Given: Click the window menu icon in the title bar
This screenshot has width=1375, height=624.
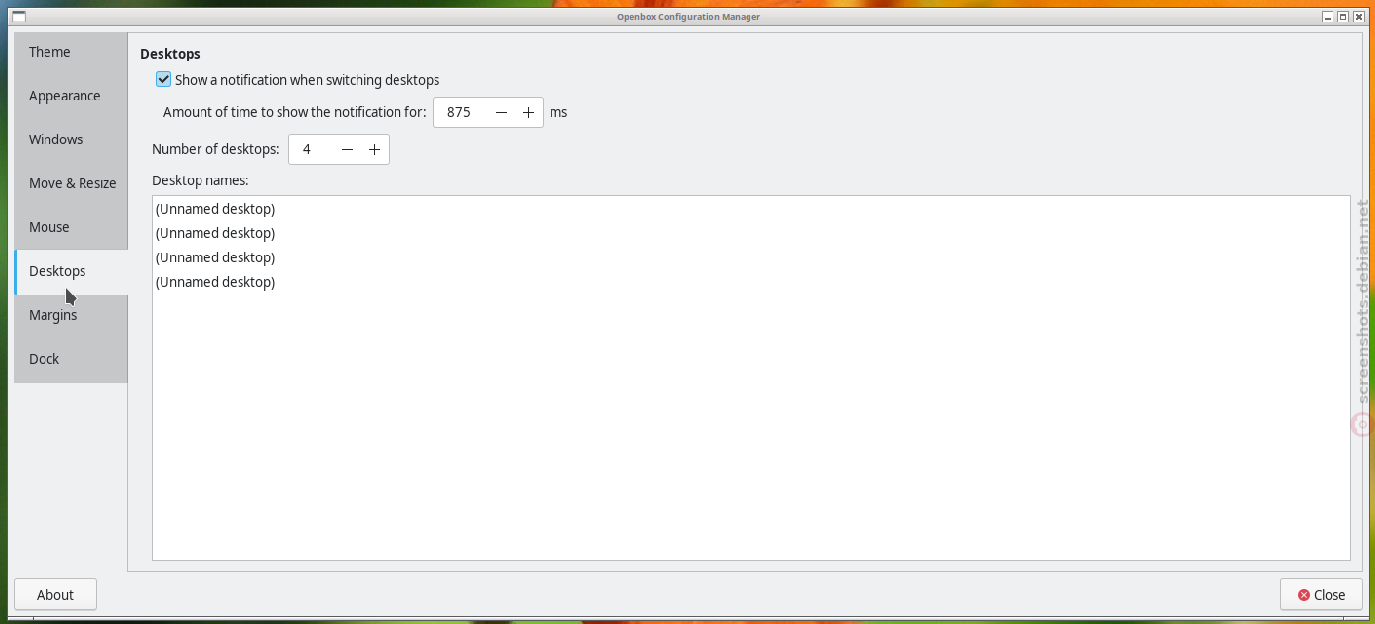Looking at the screenshot, I should pyautogui.click(x=18, y=17).
